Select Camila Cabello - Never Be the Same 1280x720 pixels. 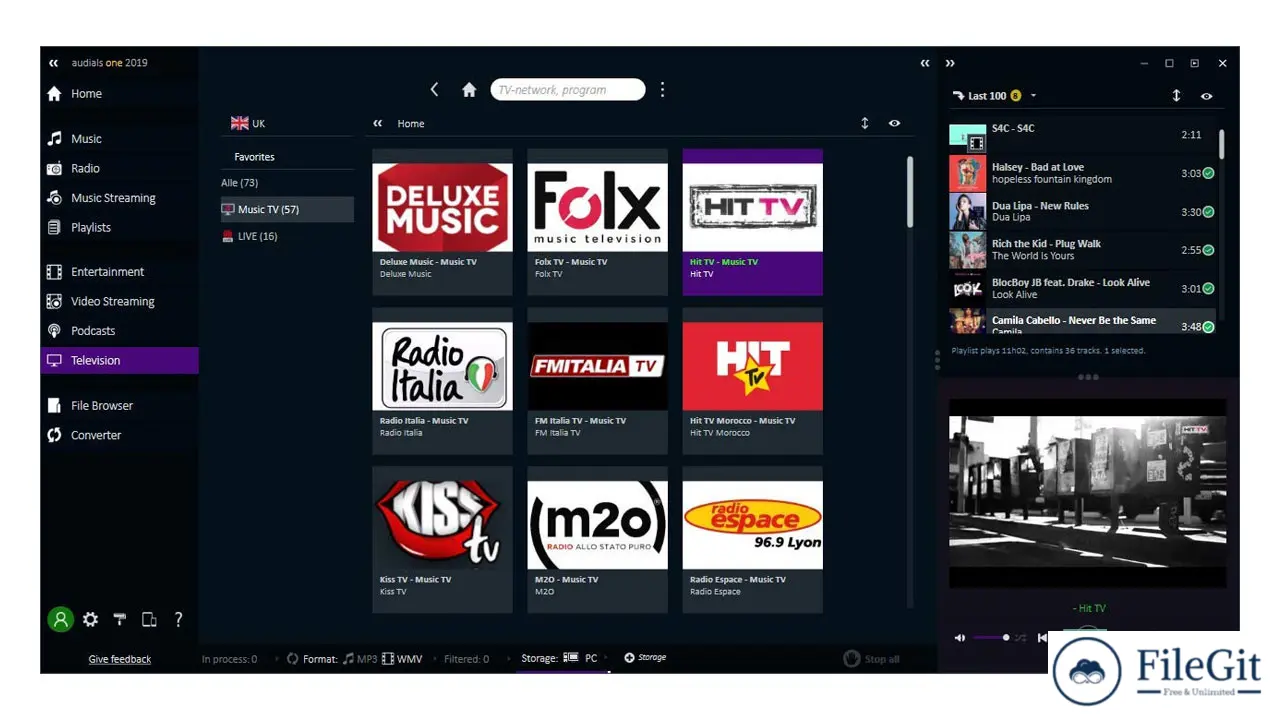[x=1082, y=322]
